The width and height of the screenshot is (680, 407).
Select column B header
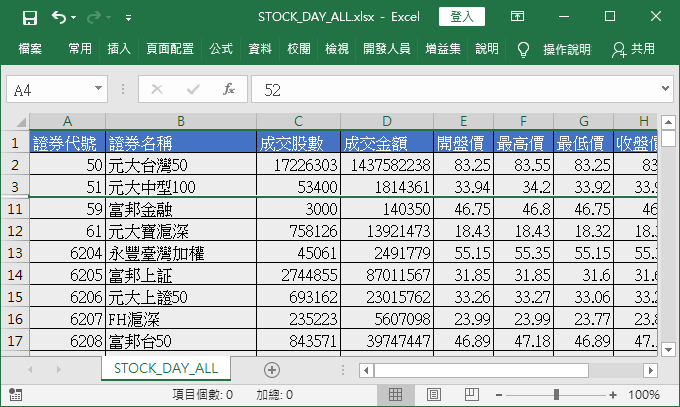[181, 121]
